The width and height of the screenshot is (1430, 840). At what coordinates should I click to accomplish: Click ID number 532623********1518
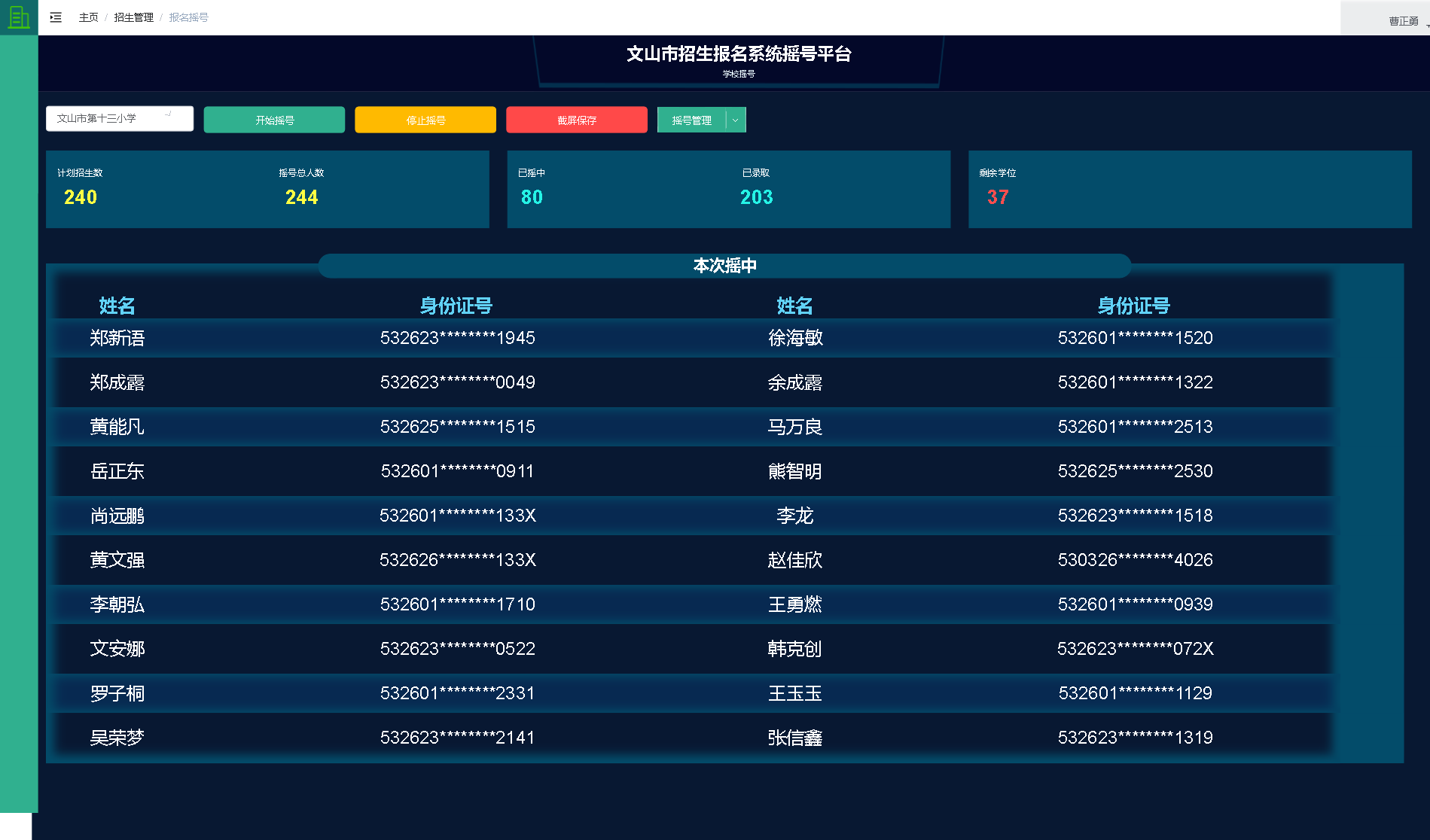(1135, 516)
